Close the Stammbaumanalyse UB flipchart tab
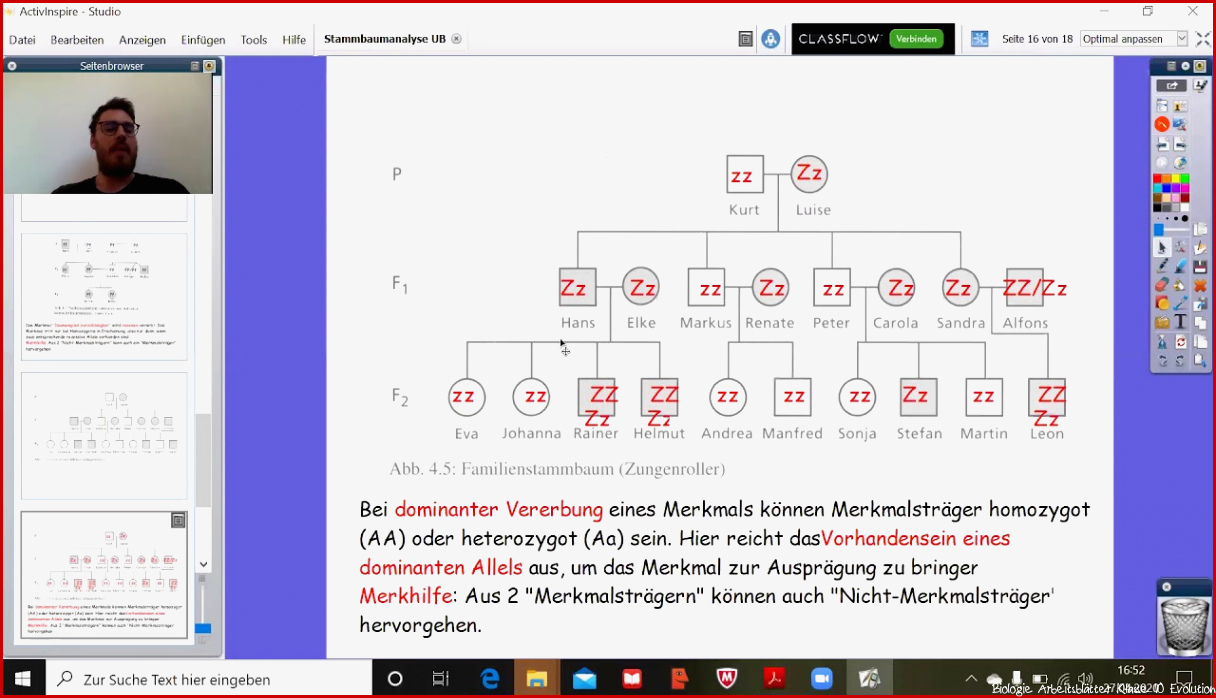 click(x=457, y=39)
